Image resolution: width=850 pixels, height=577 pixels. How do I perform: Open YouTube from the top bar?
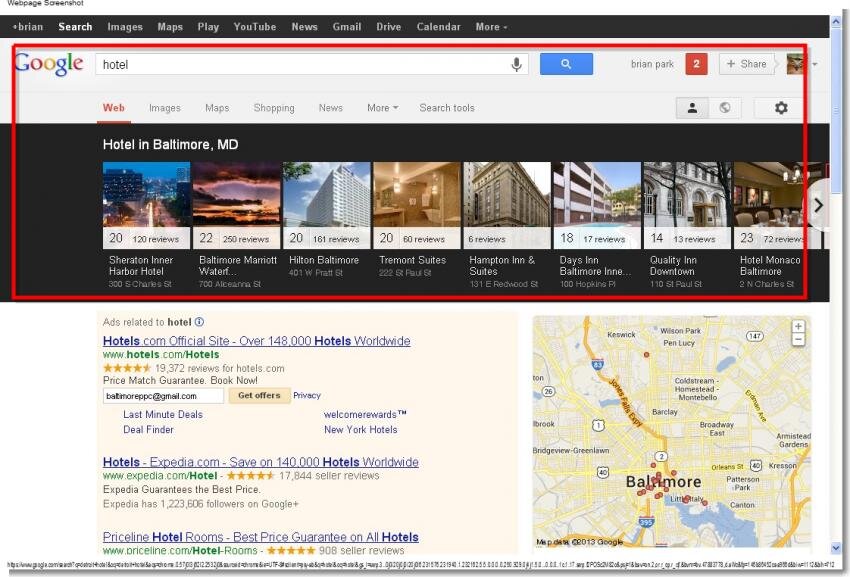coord(255,27)
